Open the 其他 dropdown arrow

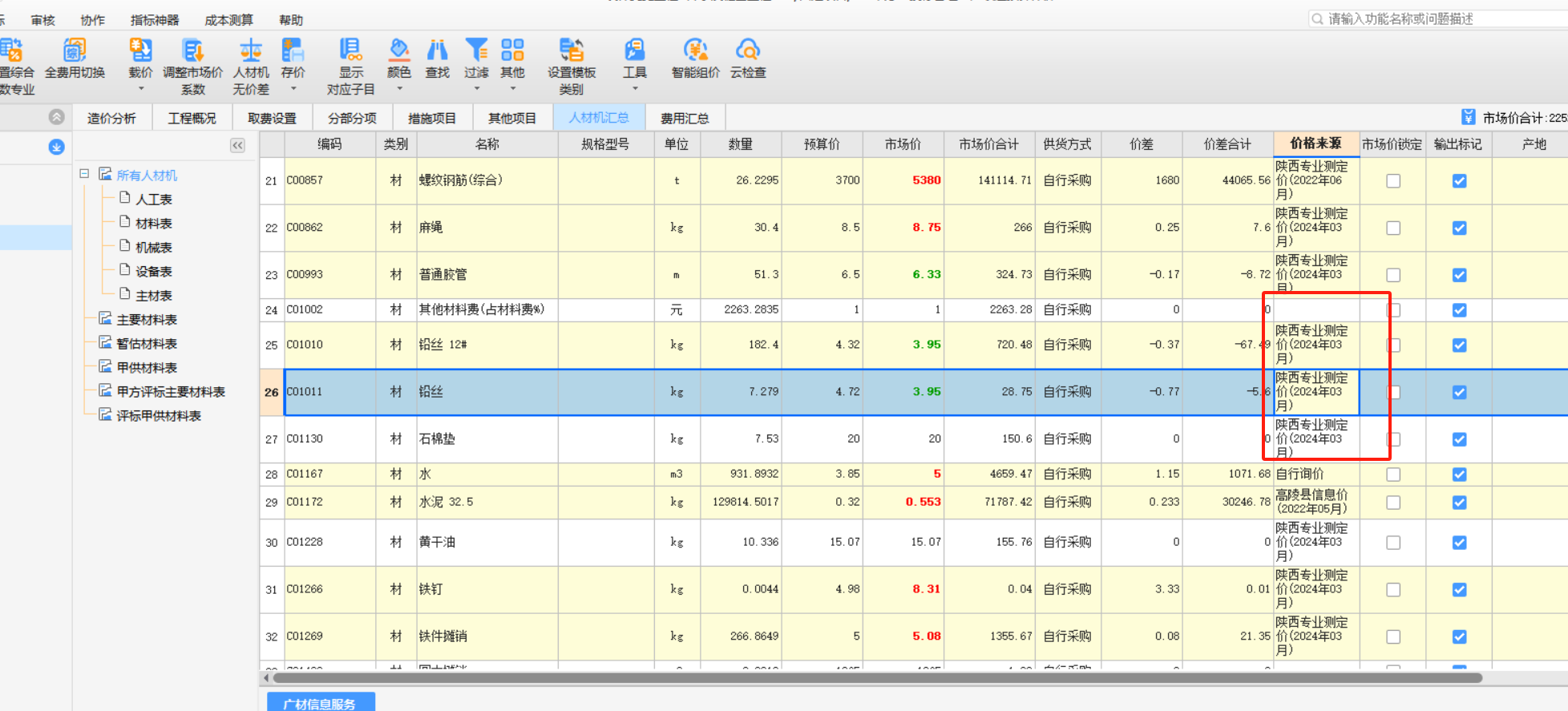[512, 88]
